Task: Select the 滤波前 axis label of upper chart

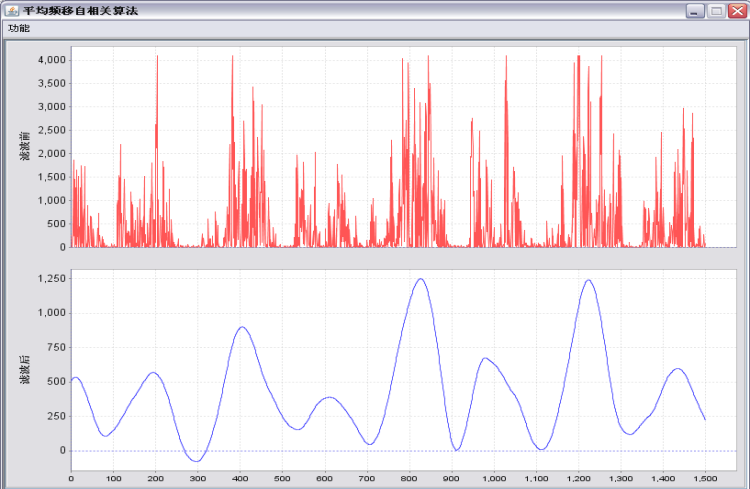Action: [23, 147]
